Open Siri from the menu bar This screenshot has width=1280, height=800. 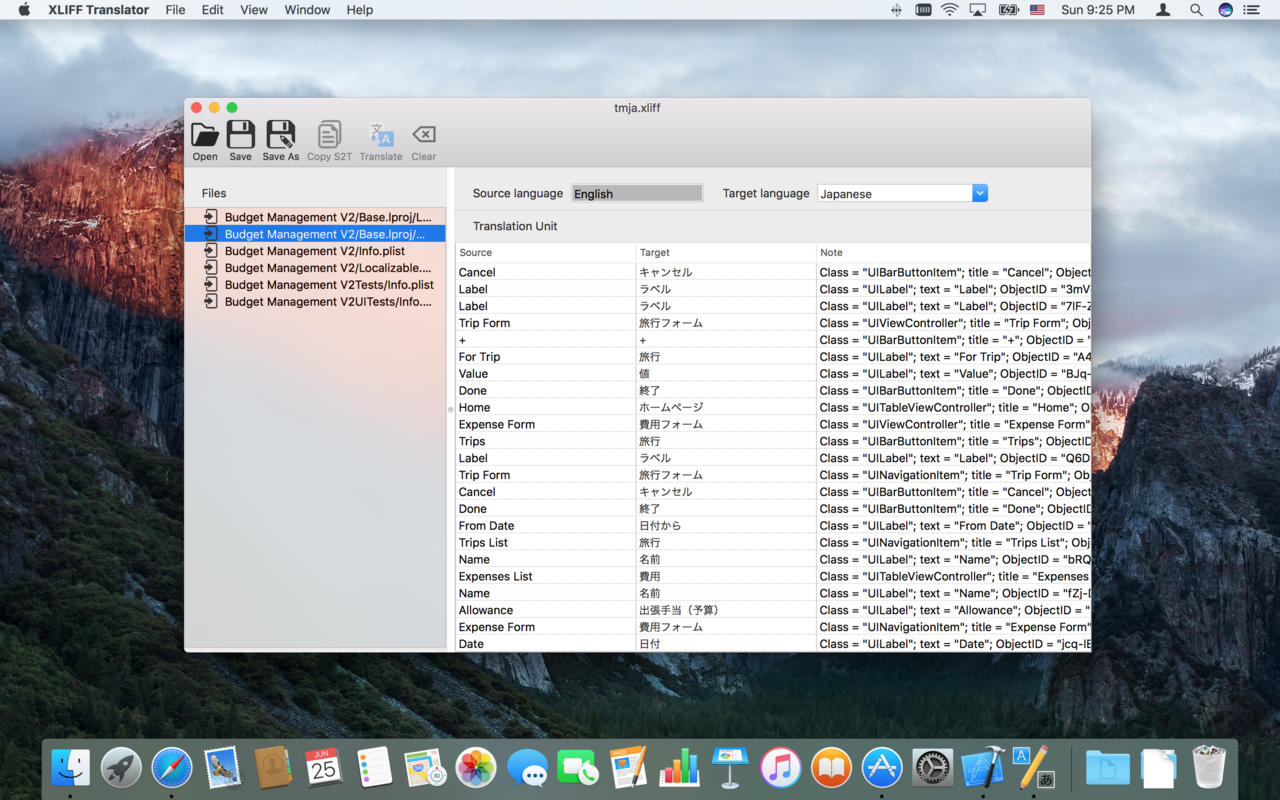[x=1225, y=10]
